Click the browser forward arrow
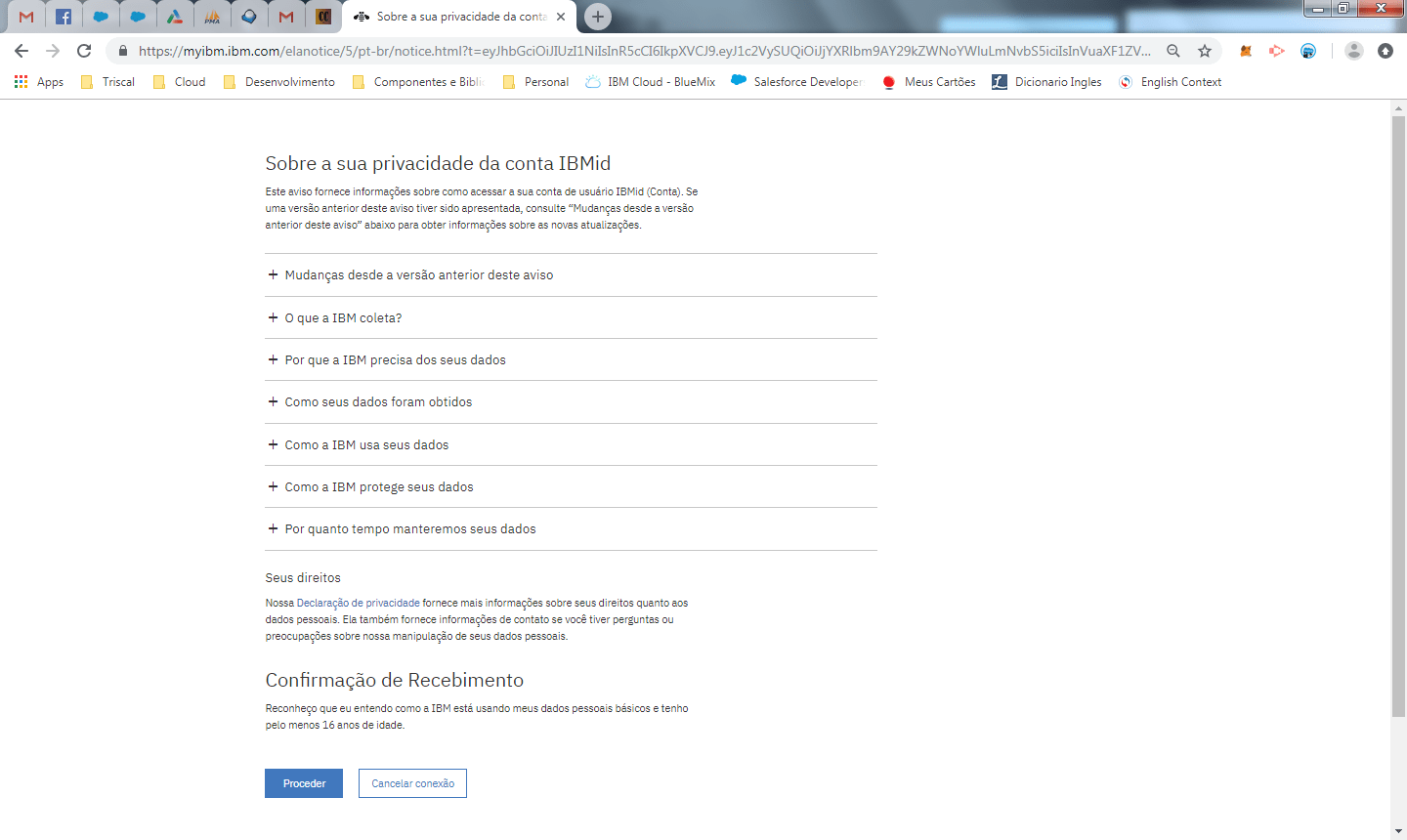Screen dimensions: 1407x840 (53, 51)
